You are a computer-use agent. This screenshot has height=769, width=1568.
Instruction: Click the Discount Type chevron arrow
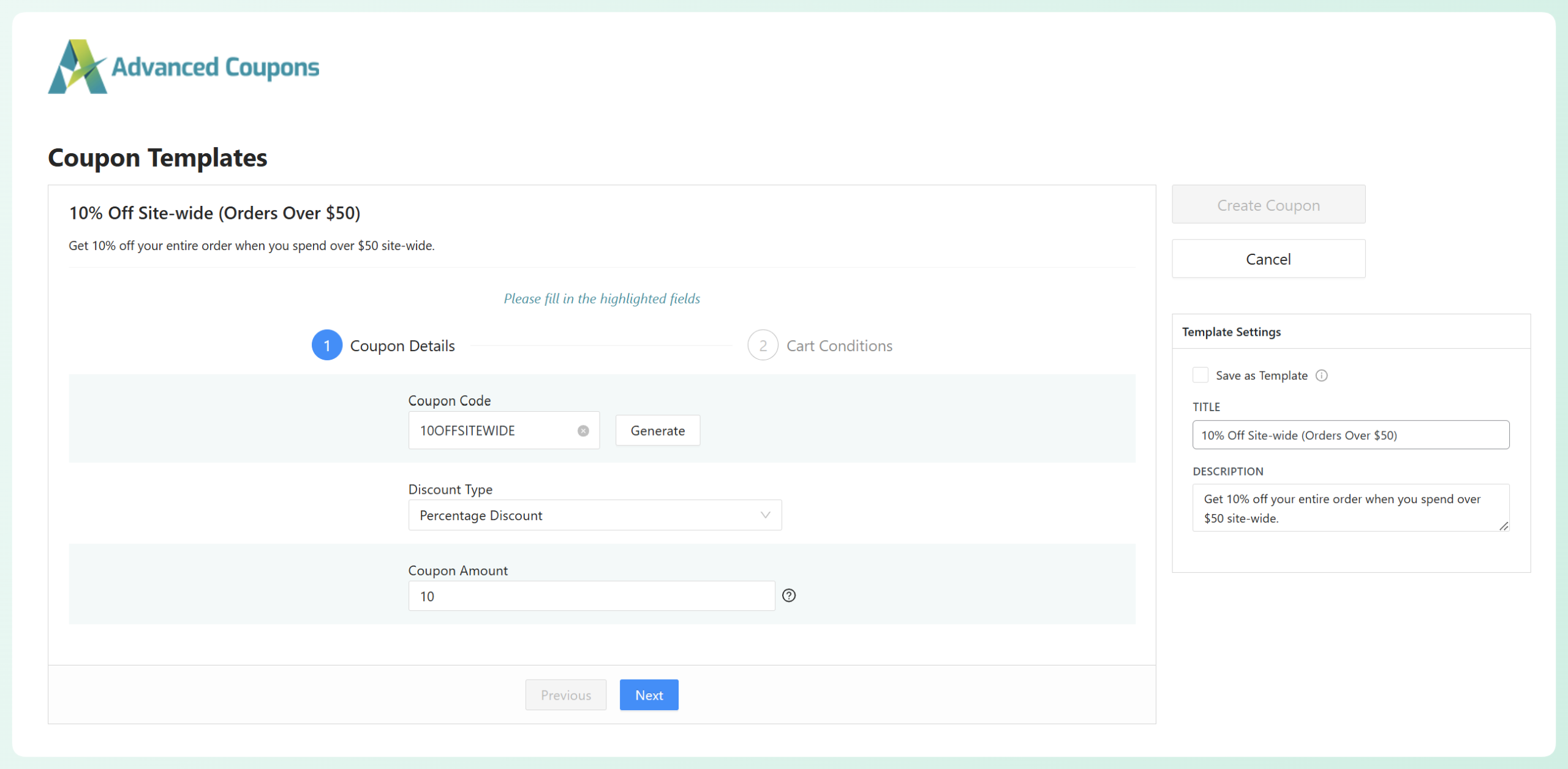765,515
